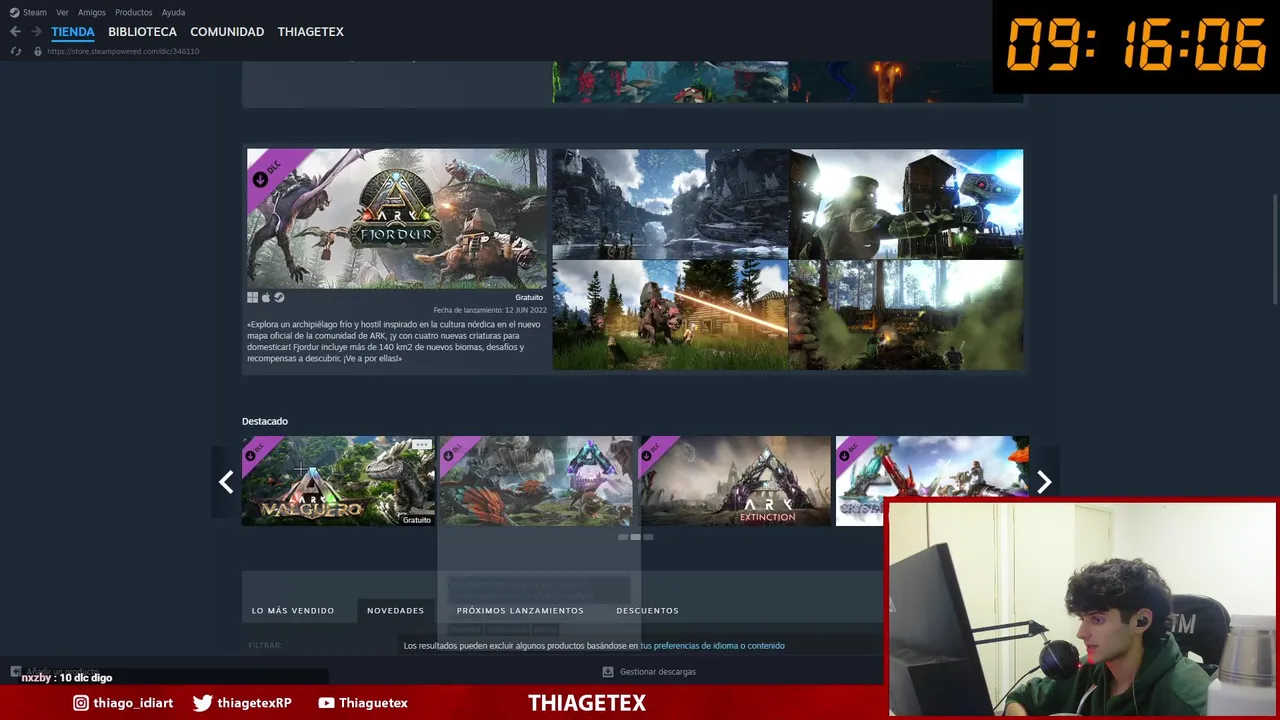The width and height of the screenshot is (1280, 720).
Task: Open Gestionar descargas
Action: [x=658, y=672]
